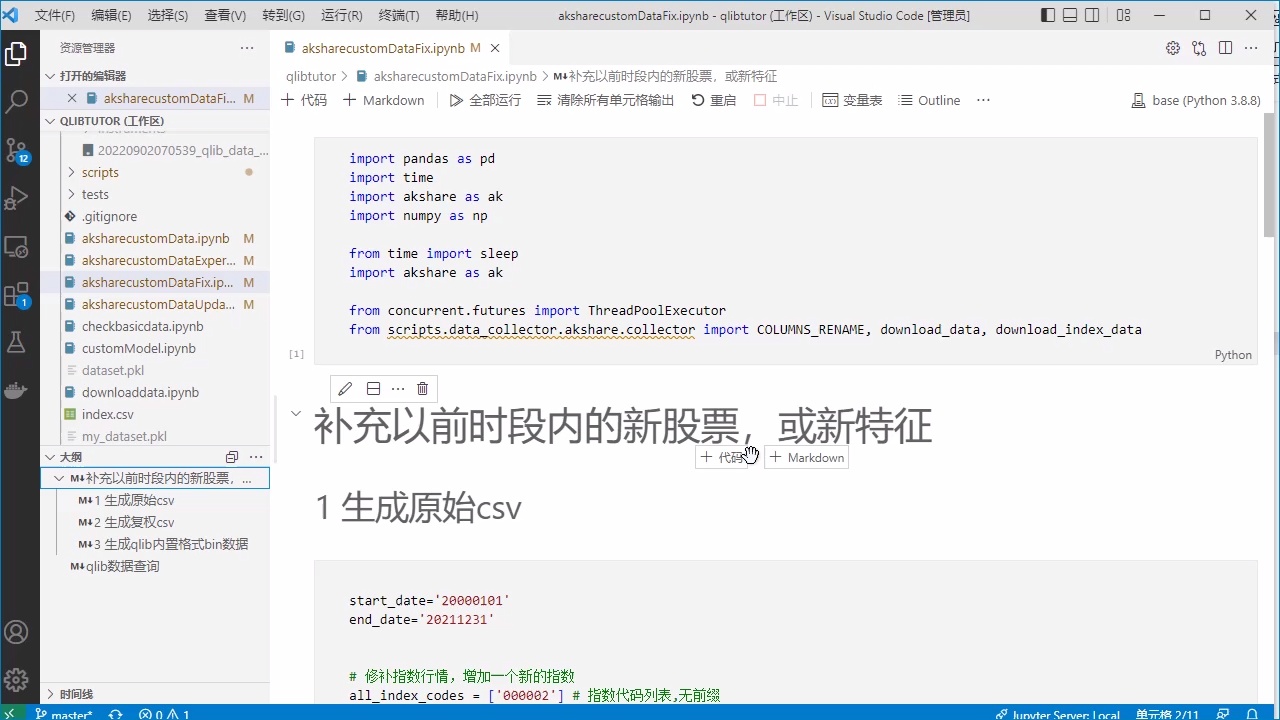
Task: Open the Search view in activity bar
Action: click(x=16, y=102)
